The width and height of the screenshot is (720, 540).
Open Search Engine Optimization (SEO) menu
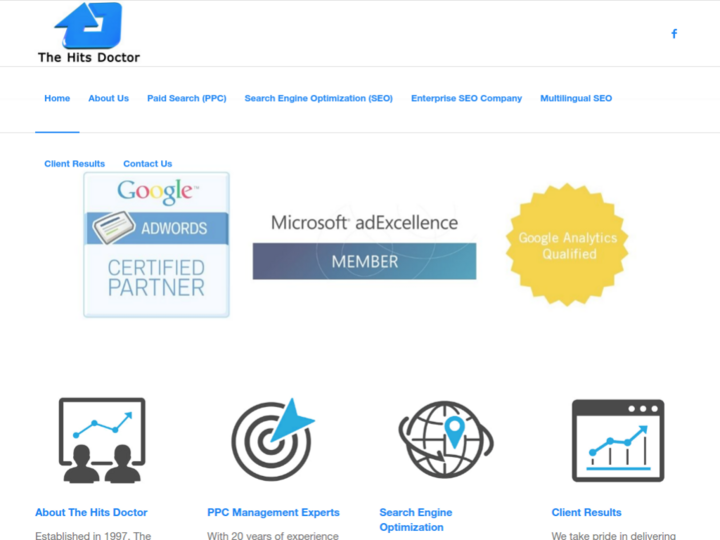(318, 99)
